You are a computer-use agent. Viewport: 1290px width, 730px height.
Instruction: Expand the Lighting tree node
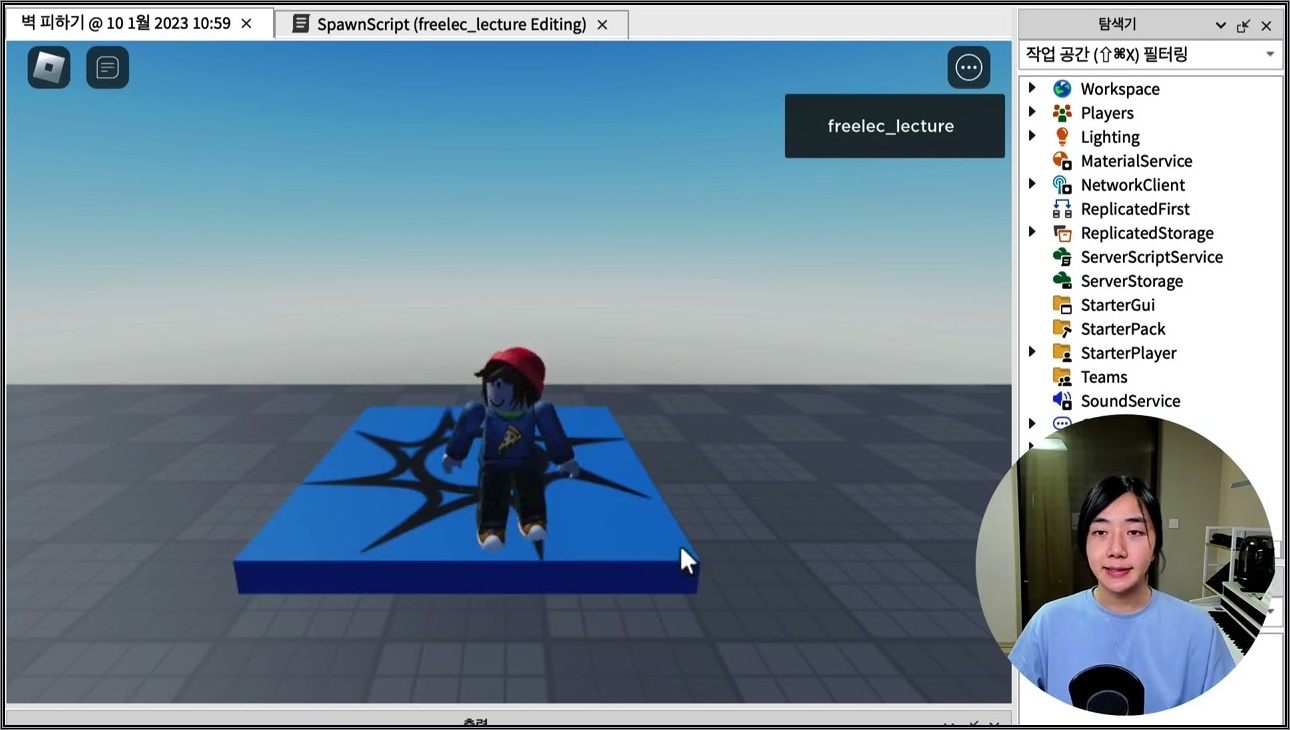tap(1032, 136)
